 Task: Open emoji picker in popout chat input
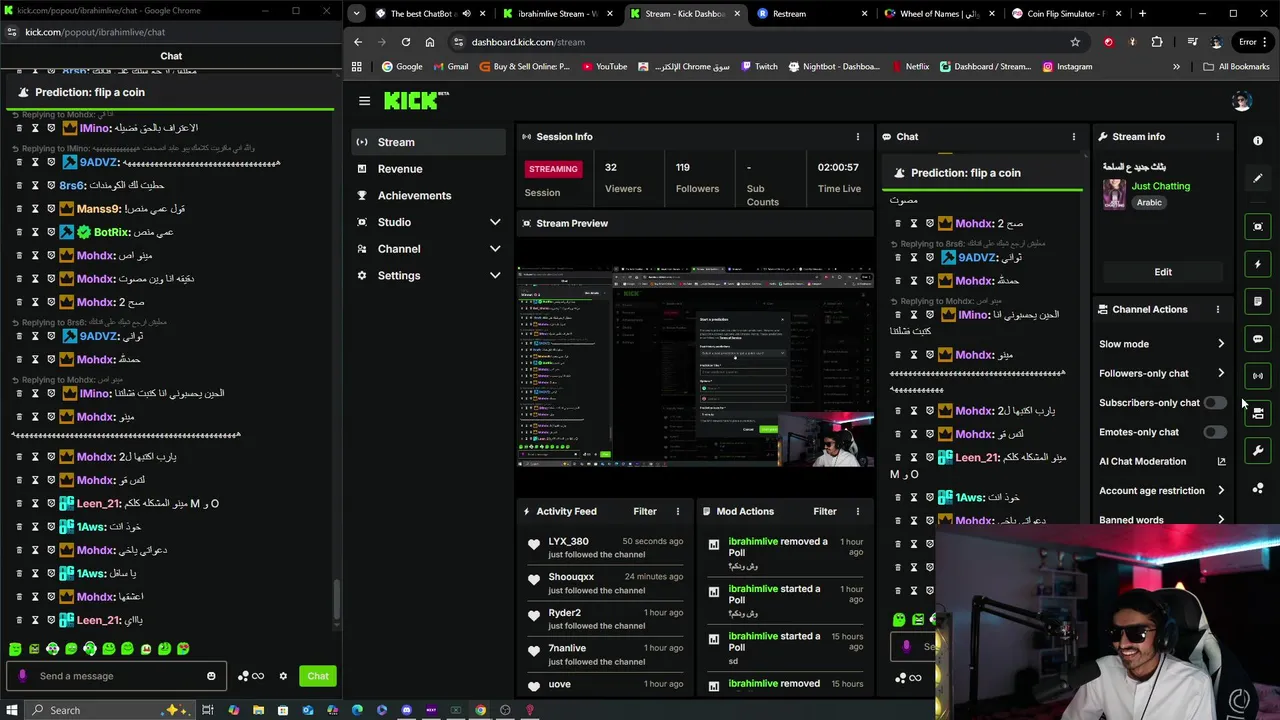[211, 676]
